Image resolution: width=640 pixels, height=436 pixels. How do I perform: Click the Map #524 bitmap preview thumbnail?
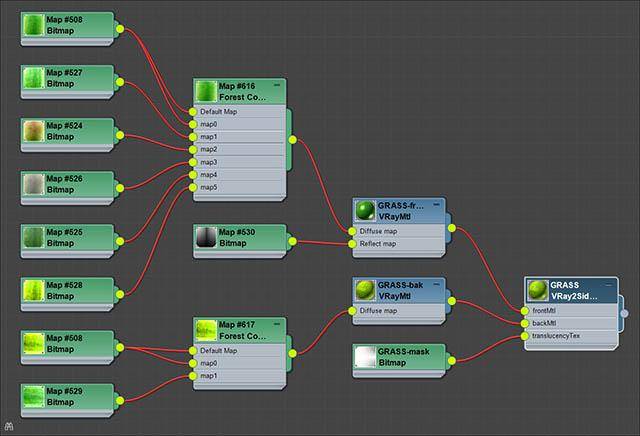(34, 132)
